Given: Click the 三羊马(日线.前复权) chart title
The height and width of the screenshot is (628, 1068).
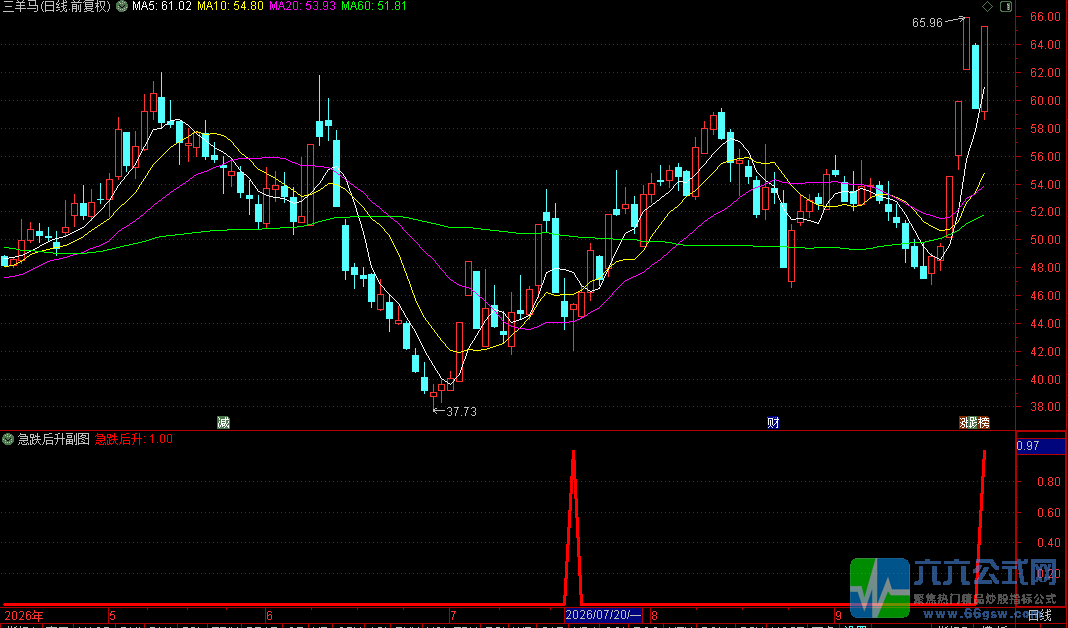Looking at the screenshot, I should point(57,7).
